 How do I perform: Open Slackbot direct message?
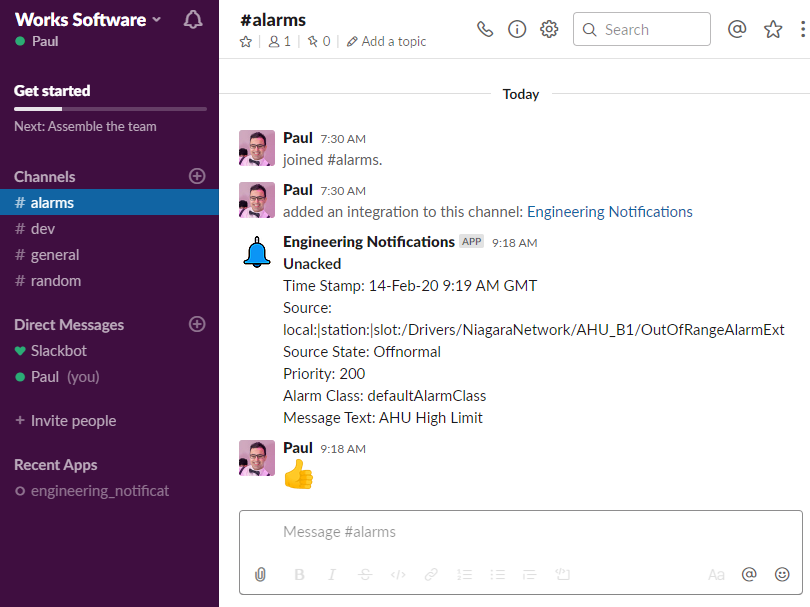point(110,351)
